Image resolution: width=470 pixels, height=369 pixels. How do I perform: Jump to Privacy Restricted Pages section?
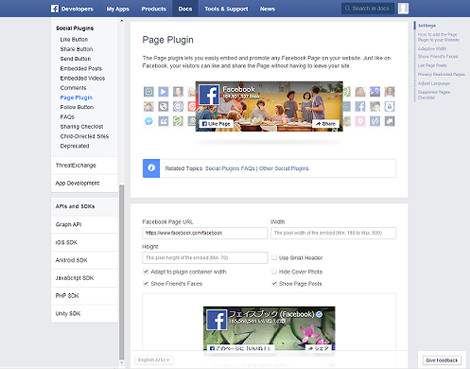pos(441,74)
